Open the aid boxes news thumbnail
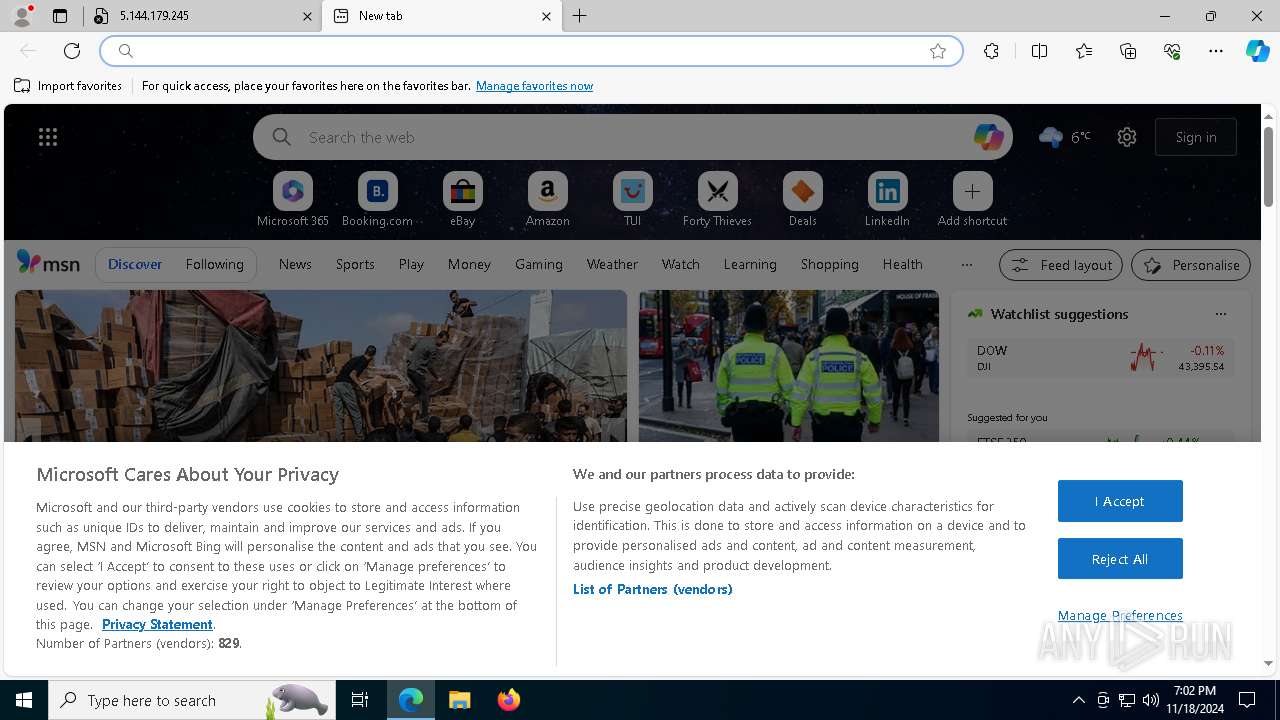This screenshot has width=1280, height=720. tap(321, 366)
